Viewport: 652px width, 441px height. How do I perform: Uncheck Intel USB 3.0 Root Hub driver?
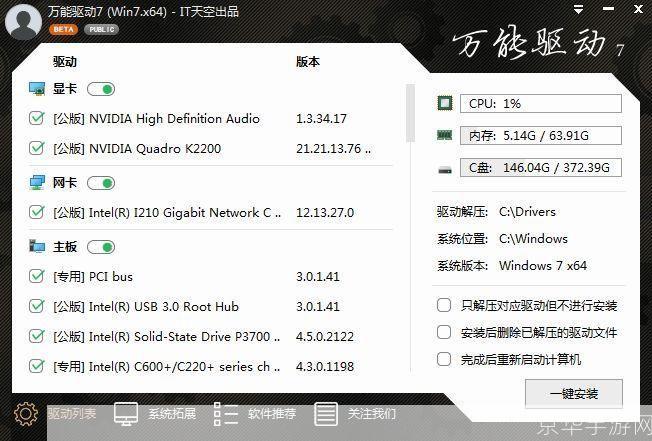[x=37, y=306]
